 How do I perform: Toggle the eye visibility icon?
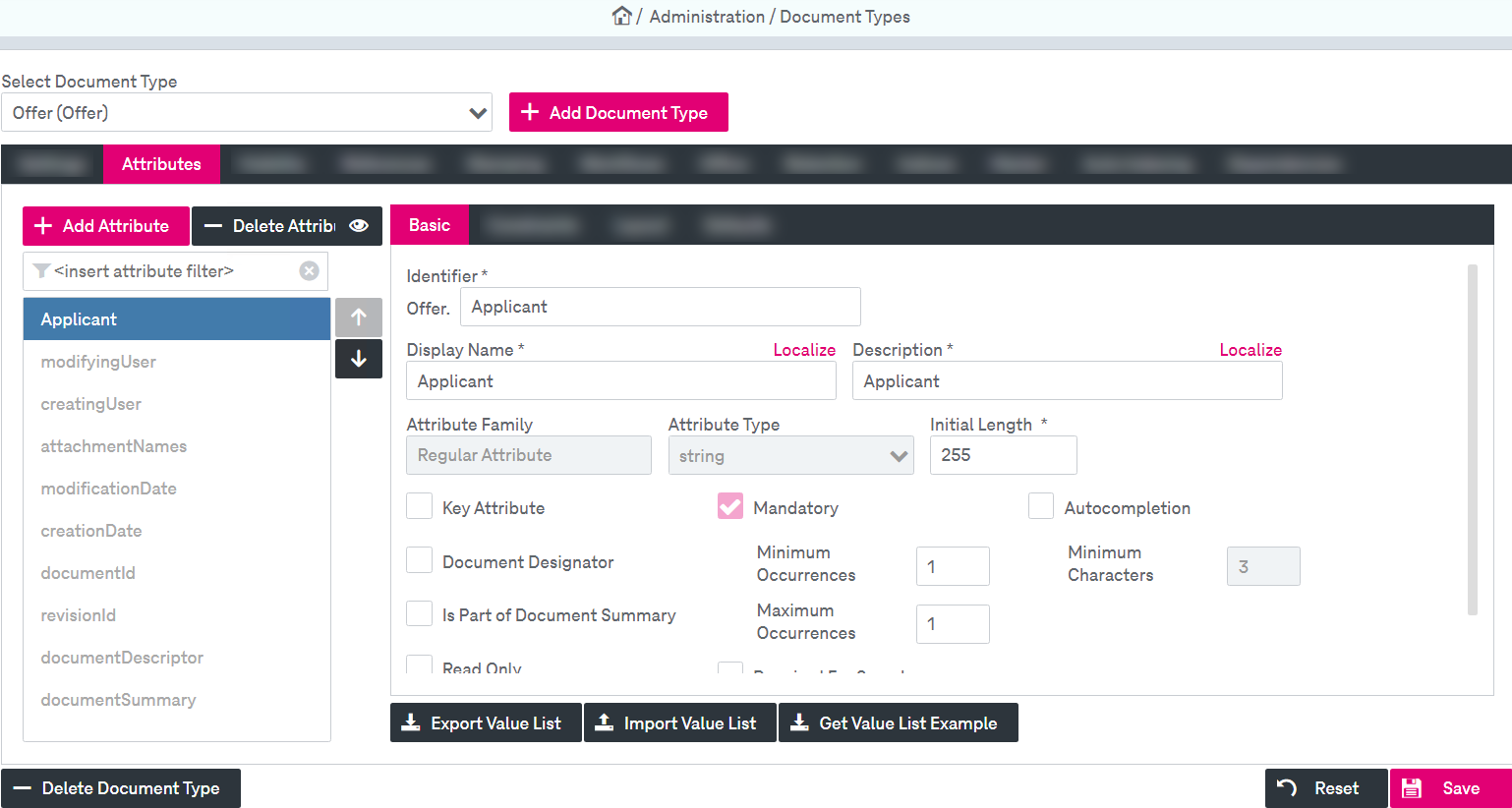[x=359, y=226]
